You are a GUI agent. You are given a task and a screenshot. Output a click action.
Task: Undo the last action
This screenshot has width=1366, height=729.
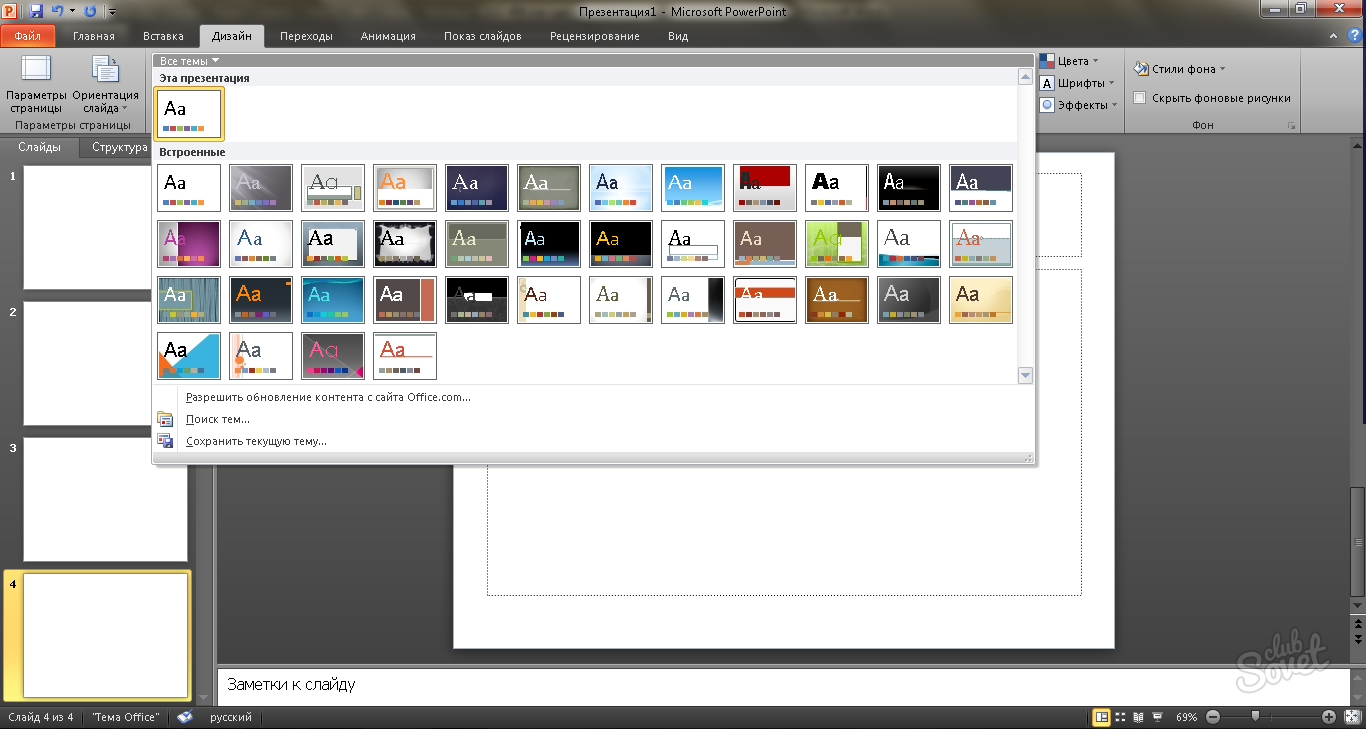[57, 11]
